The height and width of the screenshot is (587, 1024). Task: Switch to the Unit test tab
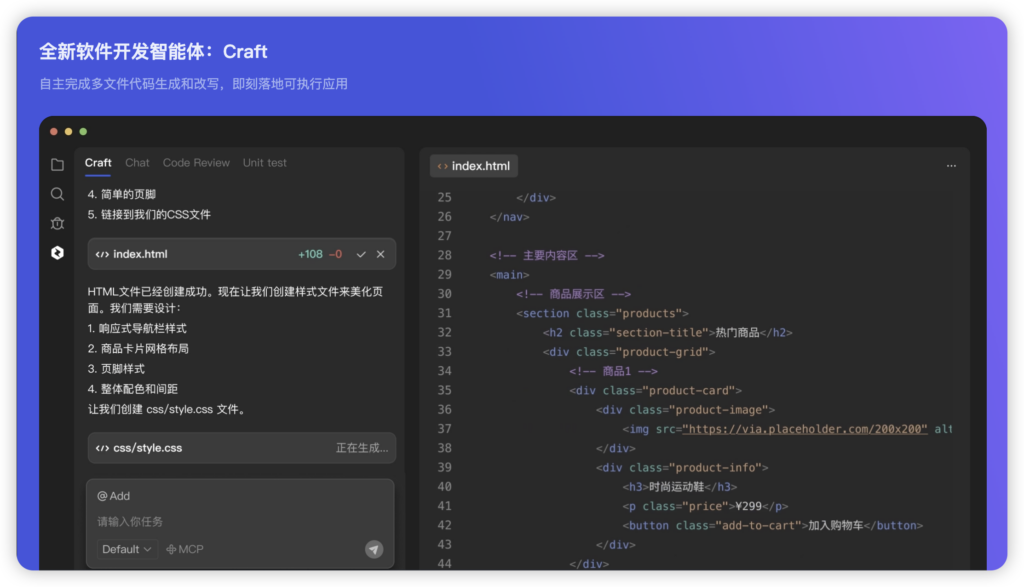pyautogui.click(x=264, y=163)
